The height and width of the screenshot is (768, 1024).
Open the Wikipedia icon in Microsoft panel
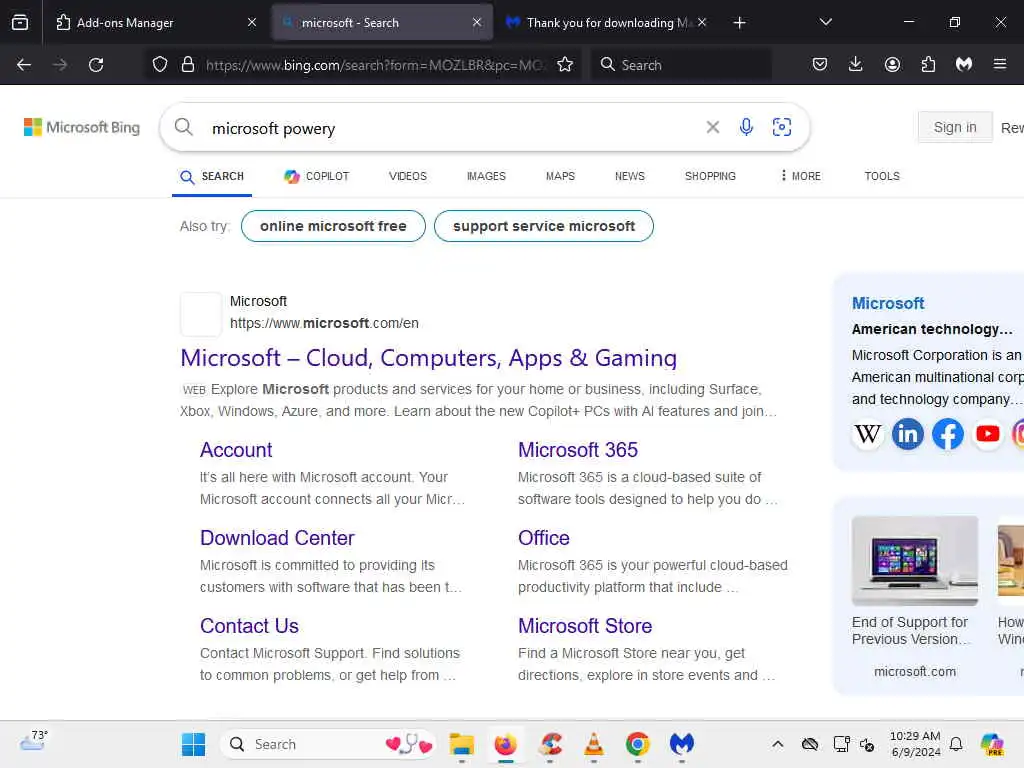coord(868,434)
